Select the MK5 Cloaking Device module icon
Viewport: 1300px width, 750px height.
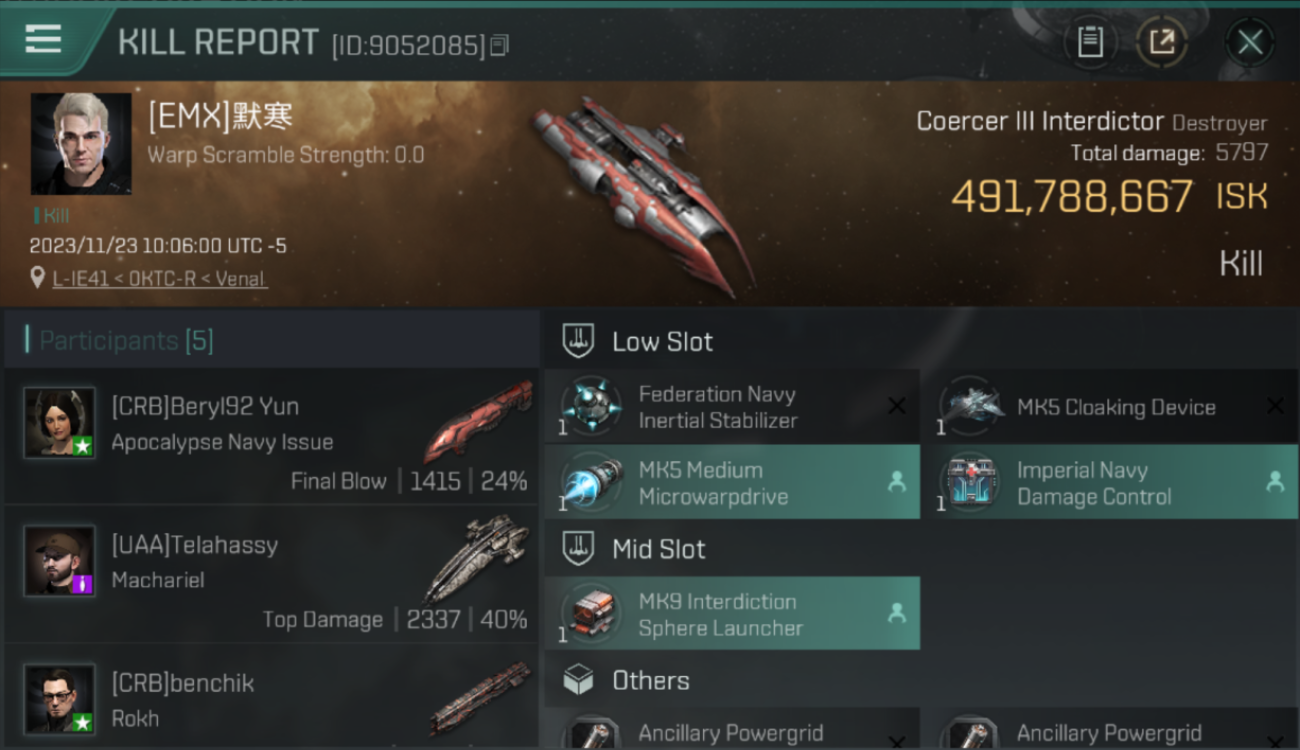tap(969, 405)
